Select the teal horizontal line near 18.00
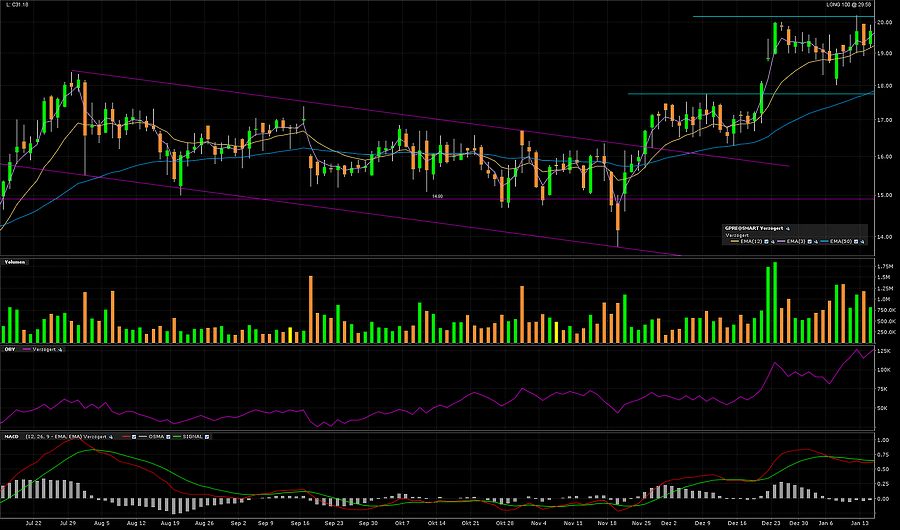This screenshot has width=900, height=530. (x=751, y=94)
